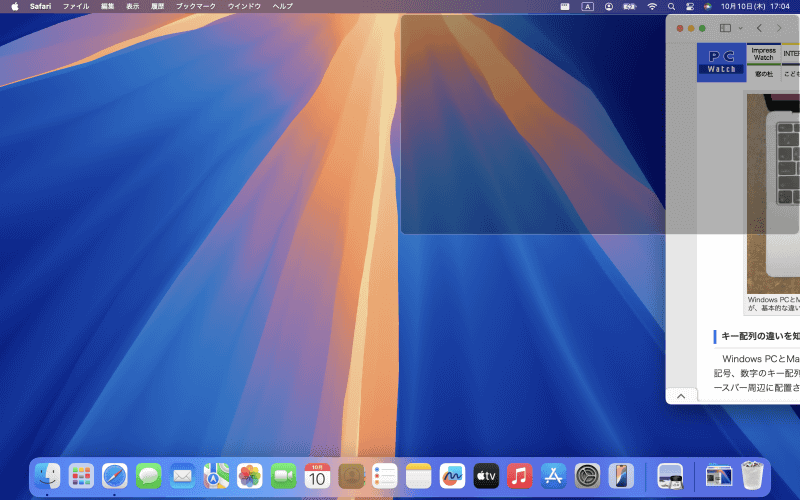Minimize Safari window with yellow button
This screenshot has height=500, width=800.
click(691, 29)
